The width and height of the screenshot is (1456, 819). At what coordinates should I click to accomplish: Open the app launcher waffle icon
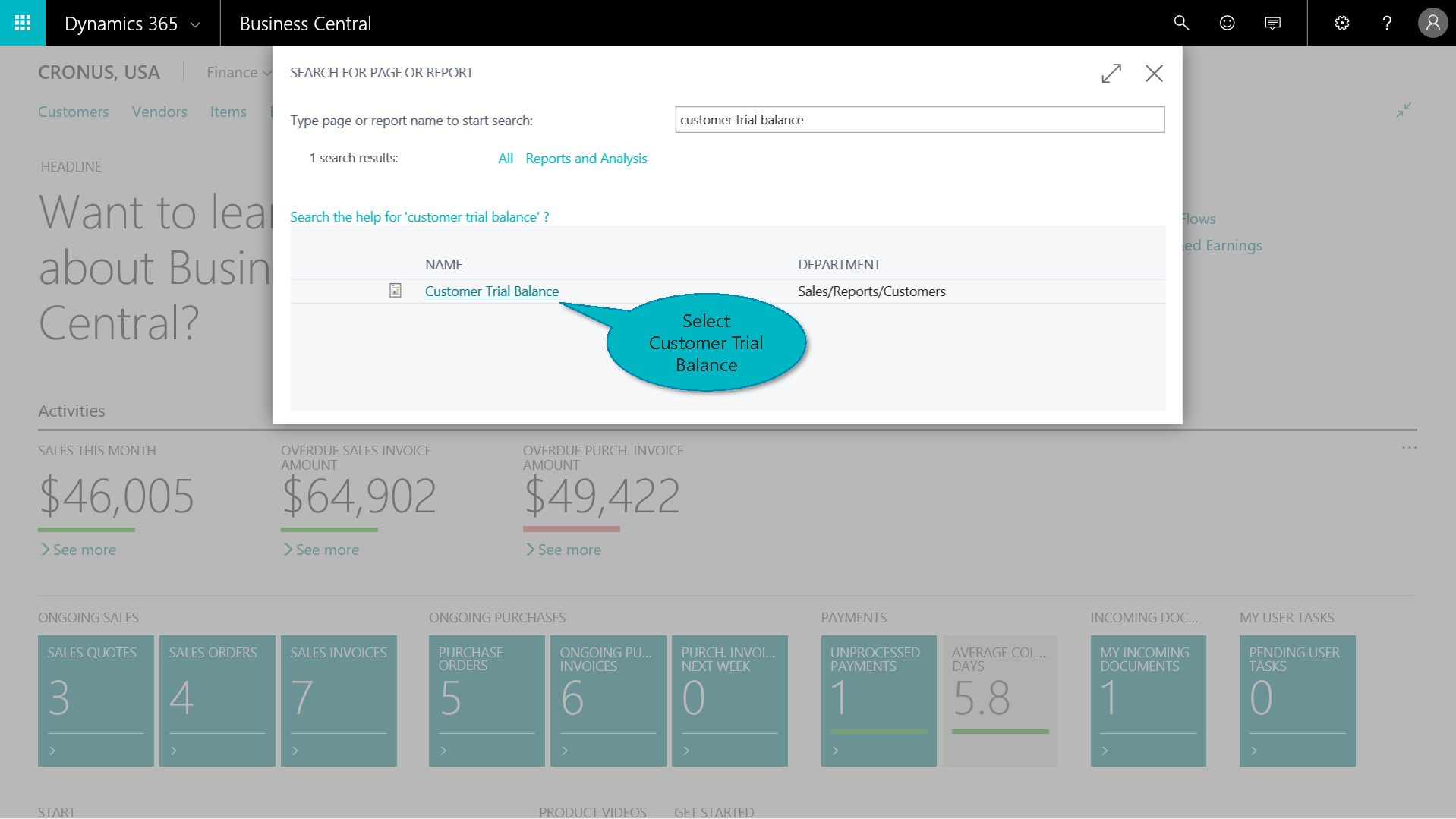[x=23, y=23]
